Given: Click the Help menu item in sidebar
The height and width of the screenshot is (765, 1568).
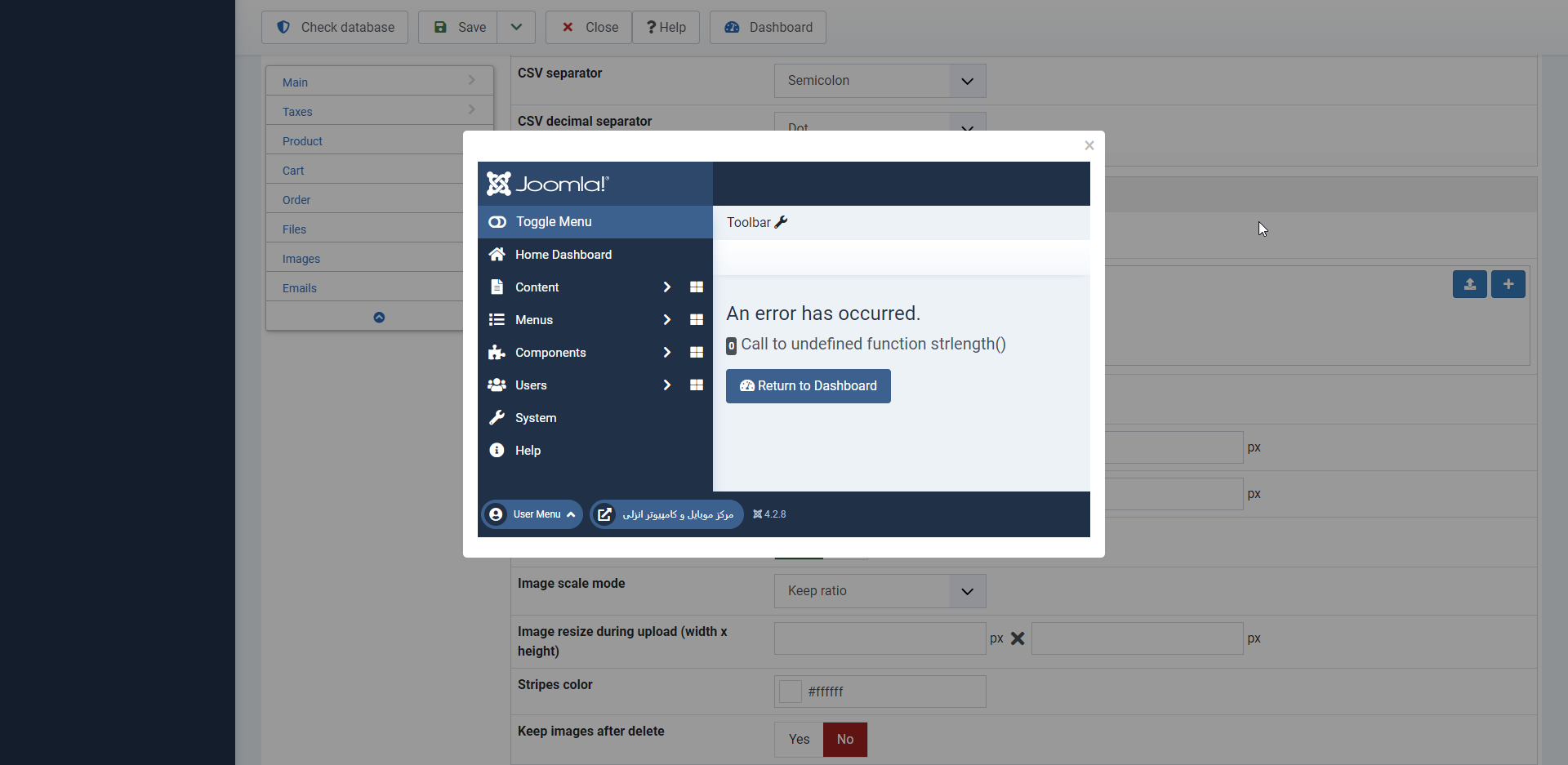Looking at the screenshot, I should point(595,451).
